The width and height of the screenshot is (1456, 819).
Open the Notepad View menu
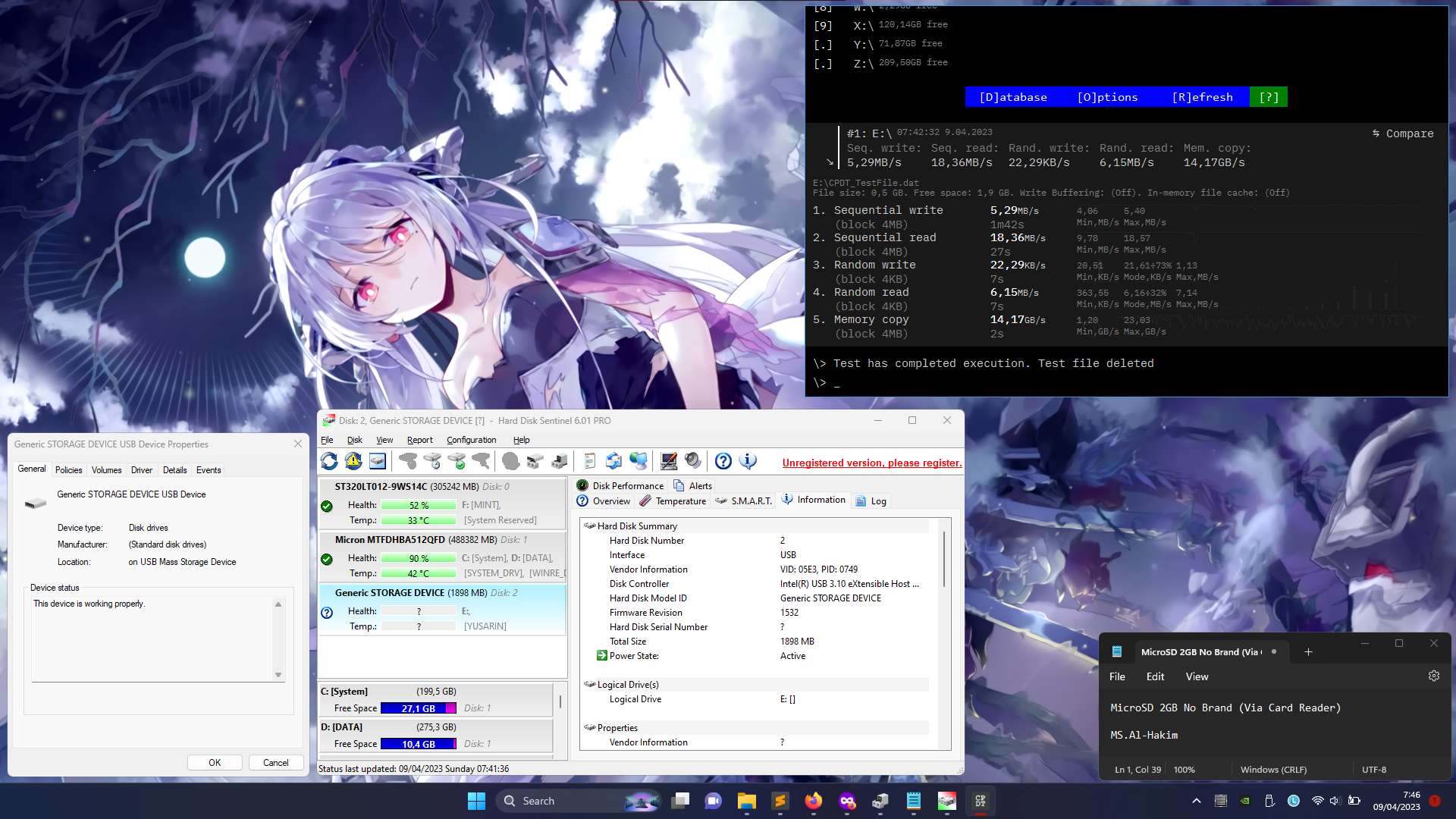tap(1197, 676)
